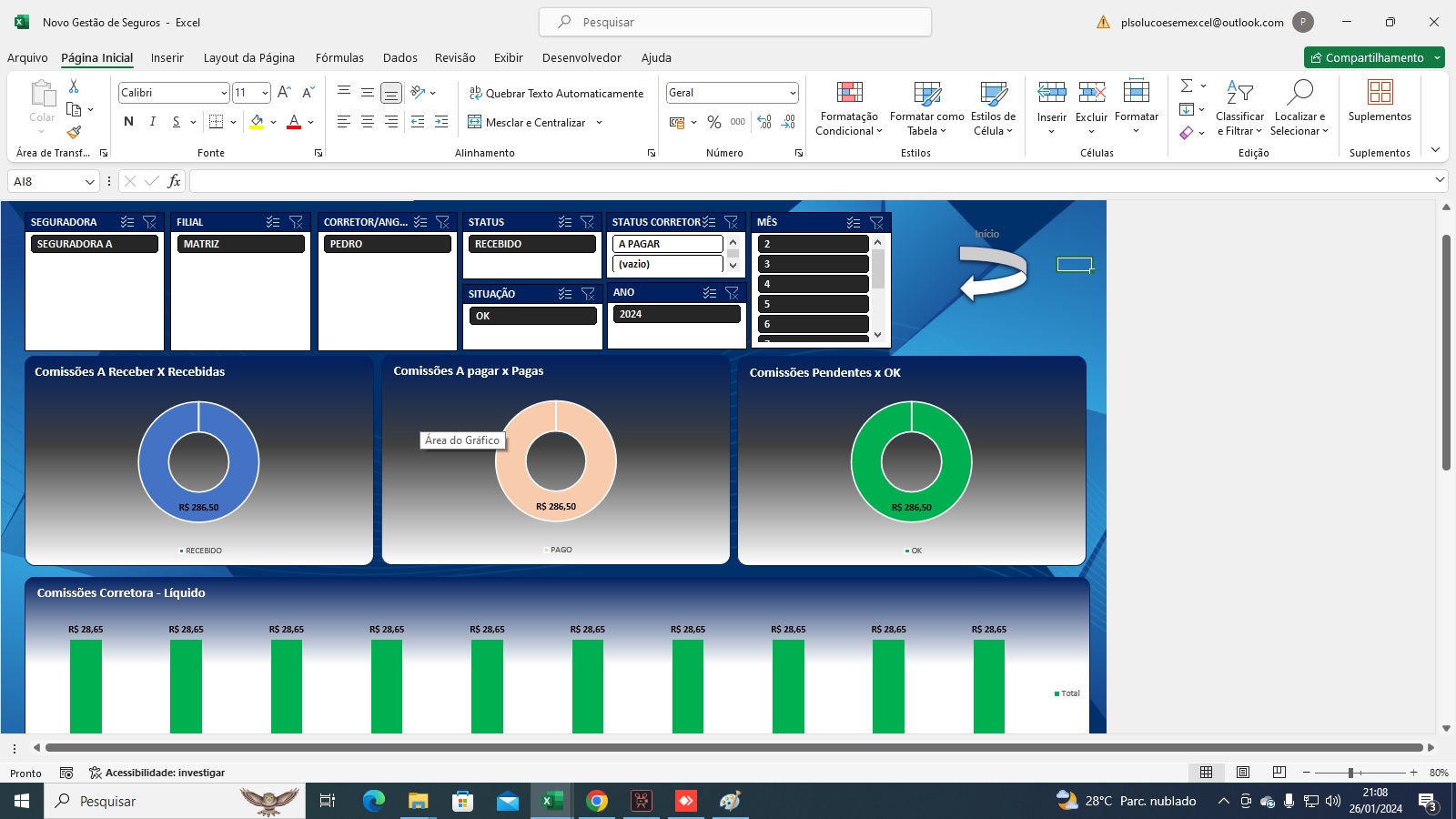
Task: Toggle the A PAGAR slicer item
Action: [x=667, y=244]
